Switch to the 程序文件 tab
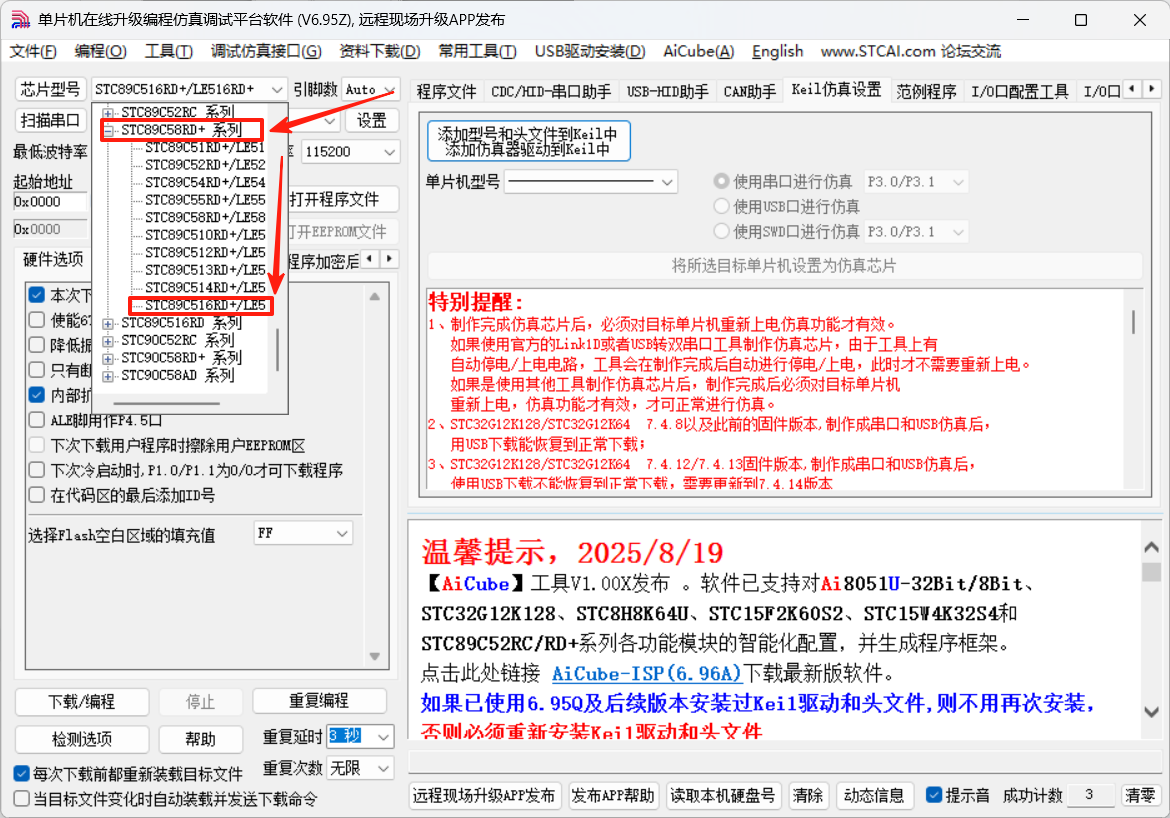The width and height of the screenshot is (1170, 818). click(x=446, y=91)
